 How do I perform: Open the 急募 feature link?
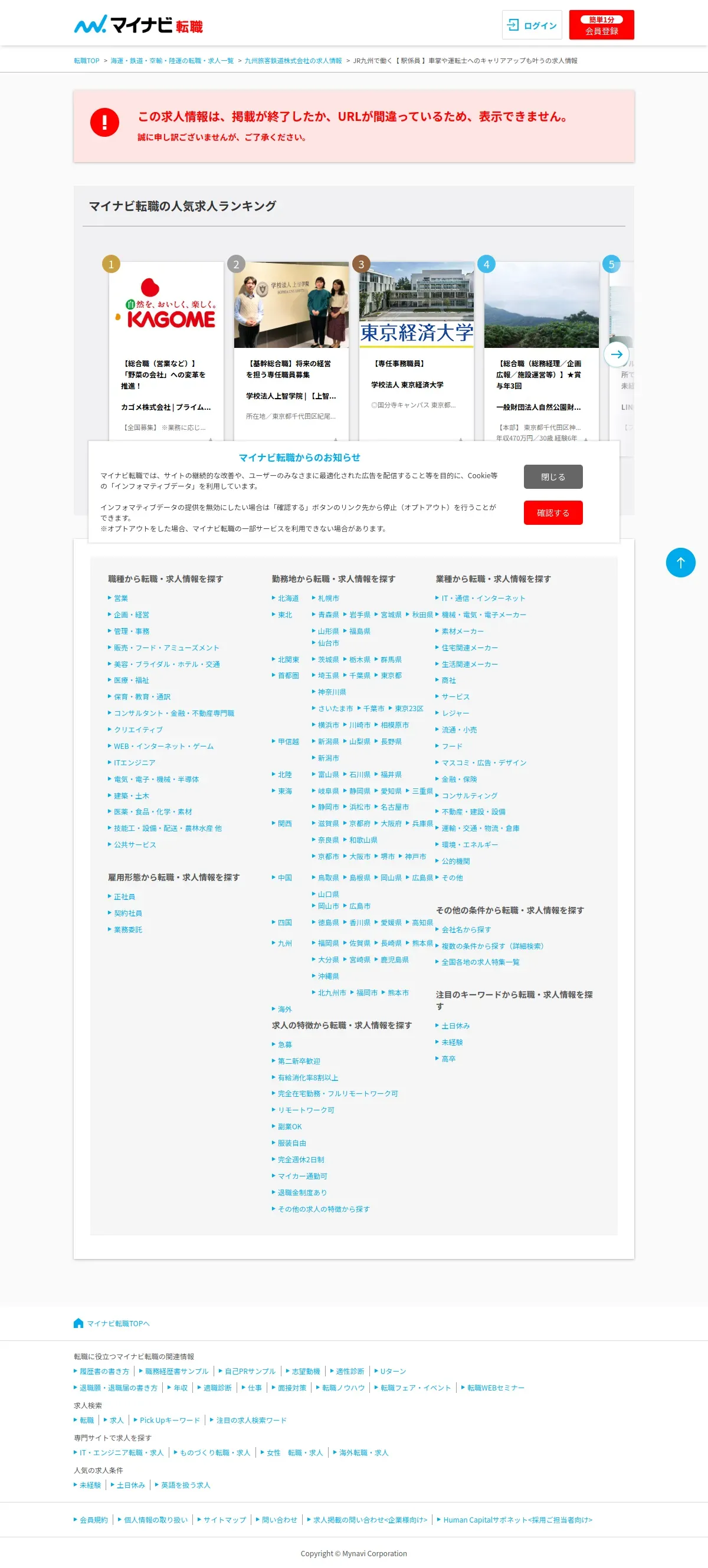(284, 1044)
